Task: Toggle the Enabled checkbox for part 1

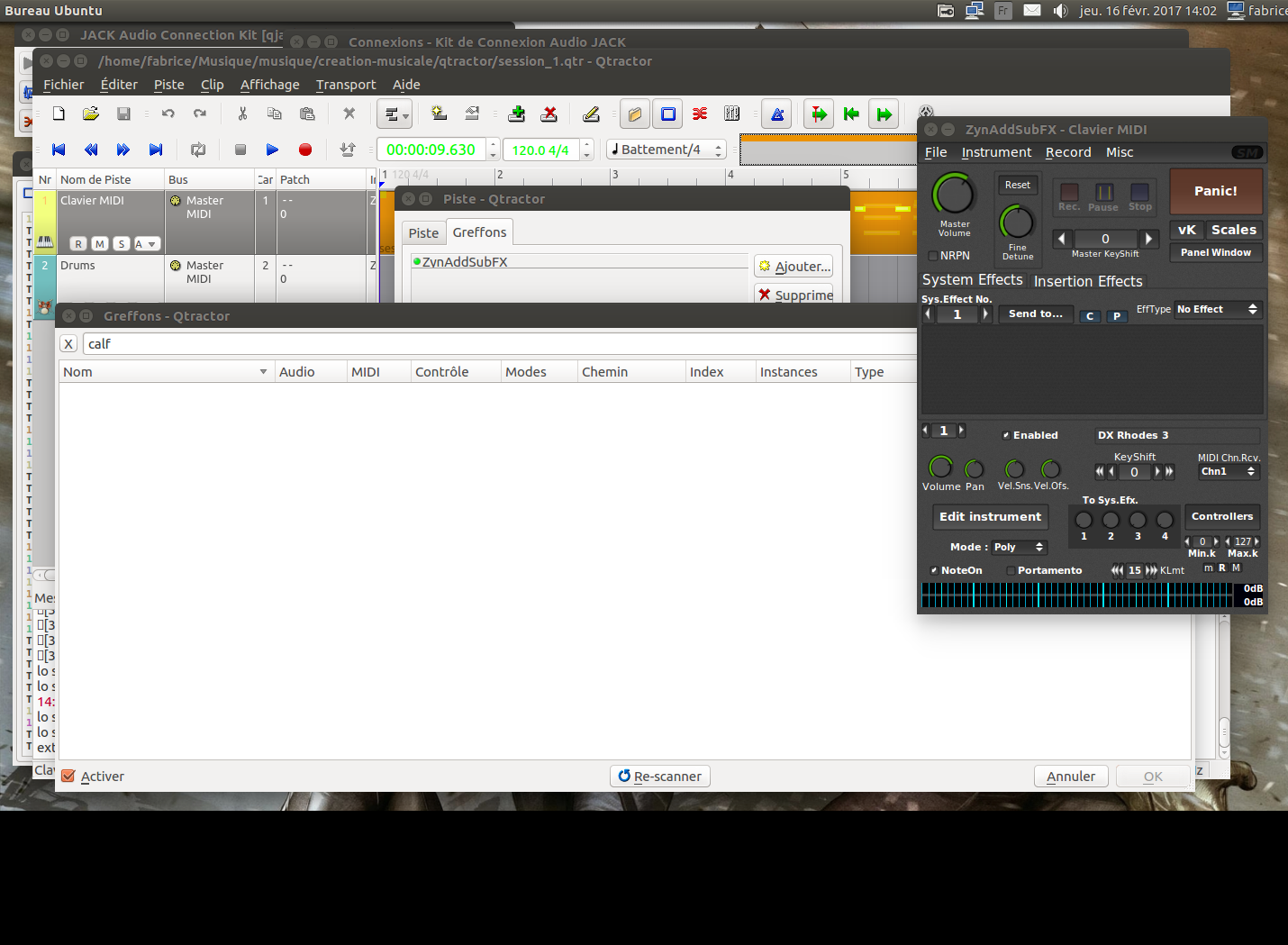Action: (x=1006, y=435)
